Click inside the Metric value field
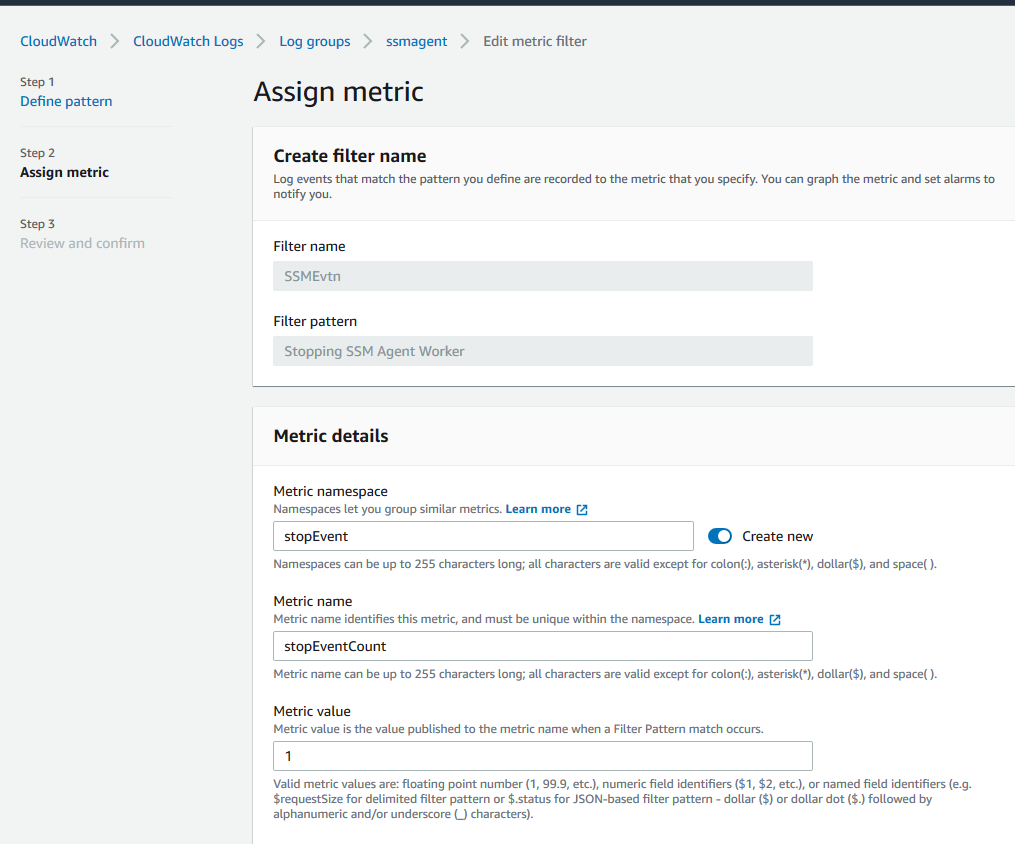The image size is (1015, 844). pyautogui.click(x=542, y=756)
